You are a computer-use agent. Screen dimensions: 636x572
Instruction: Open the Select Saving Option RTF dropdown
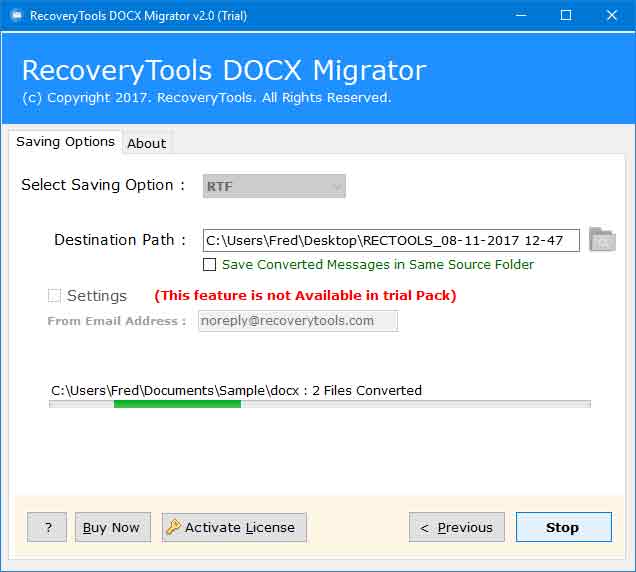click(x=274, y=186)
